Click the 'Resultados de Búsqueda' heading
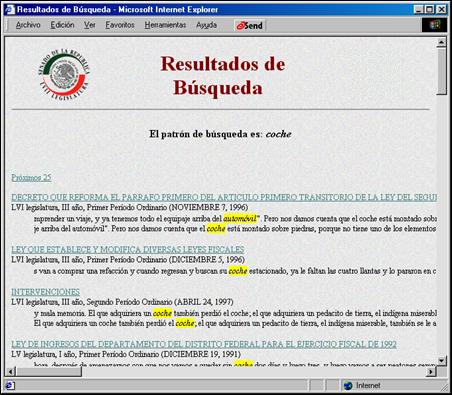 (x=222, y=76)
